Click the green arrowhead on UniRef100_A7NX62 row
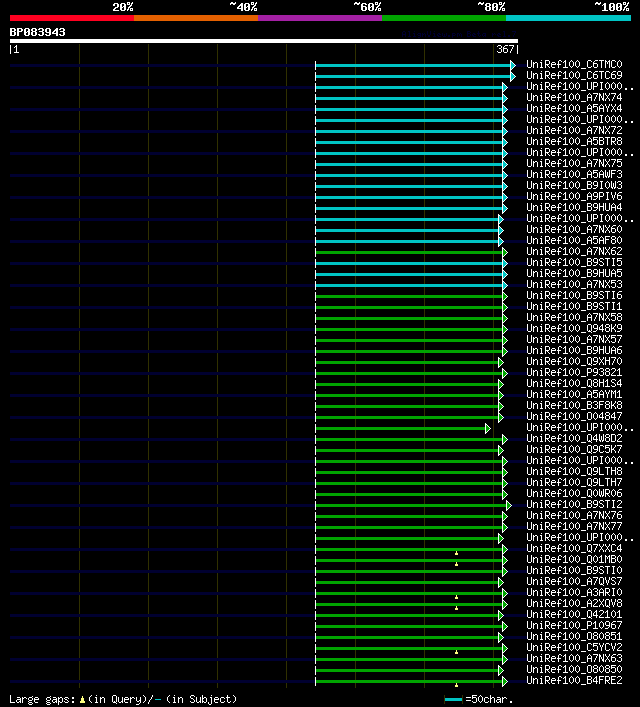This screenshot has height=707, width=640. pos(505,252)
